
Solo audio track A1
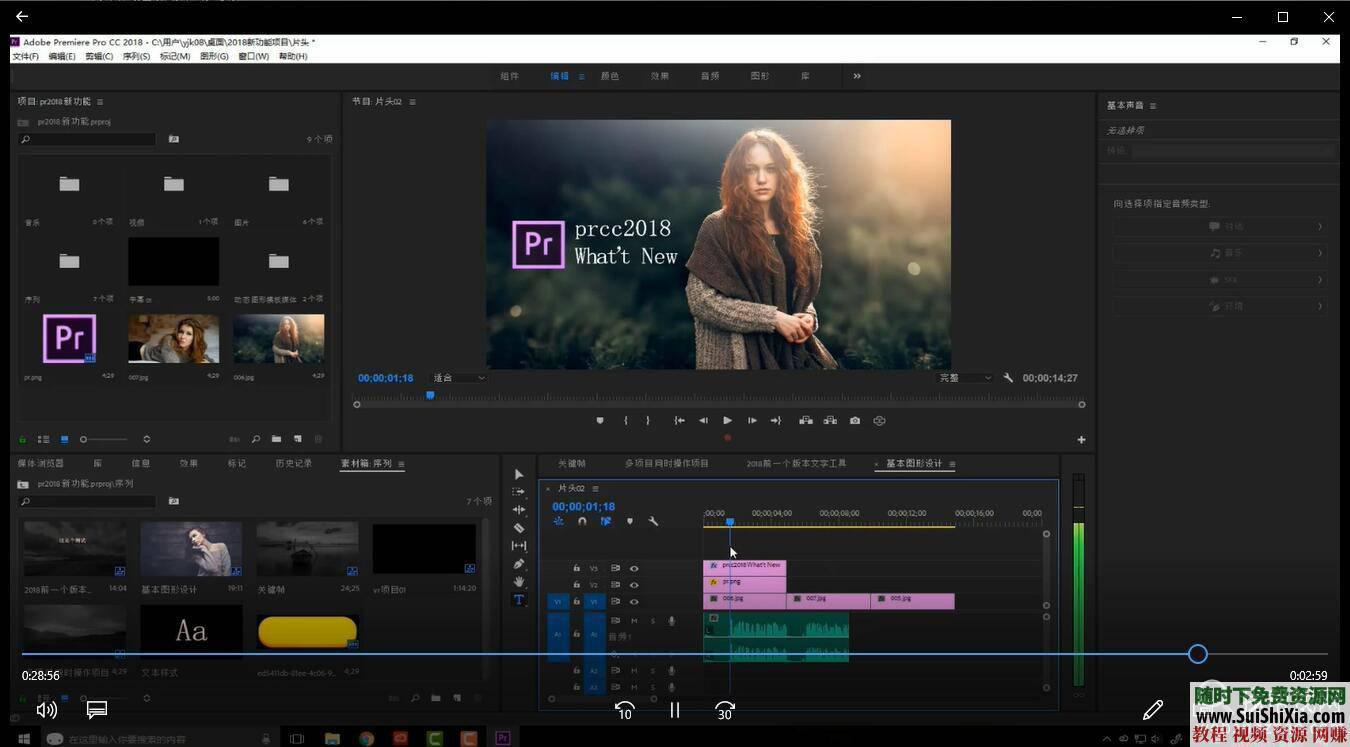[653, 621]
